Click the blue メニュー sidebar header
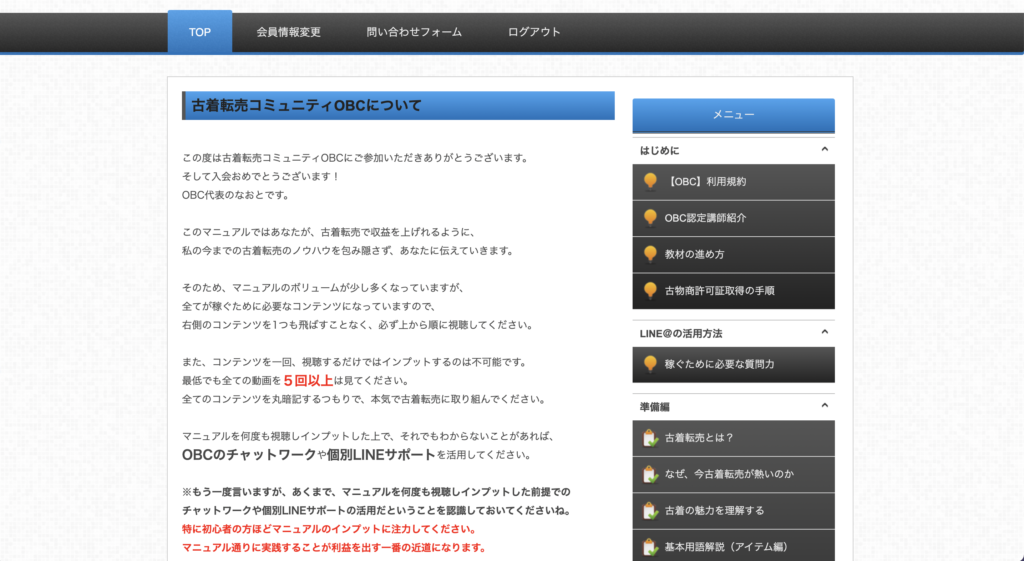 (733, 116)
